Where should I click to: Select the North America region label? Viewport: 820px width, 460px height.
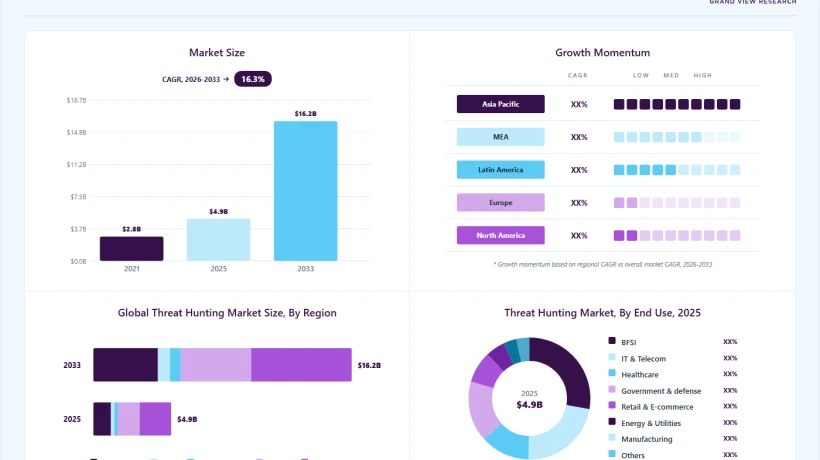pos(500,235)
